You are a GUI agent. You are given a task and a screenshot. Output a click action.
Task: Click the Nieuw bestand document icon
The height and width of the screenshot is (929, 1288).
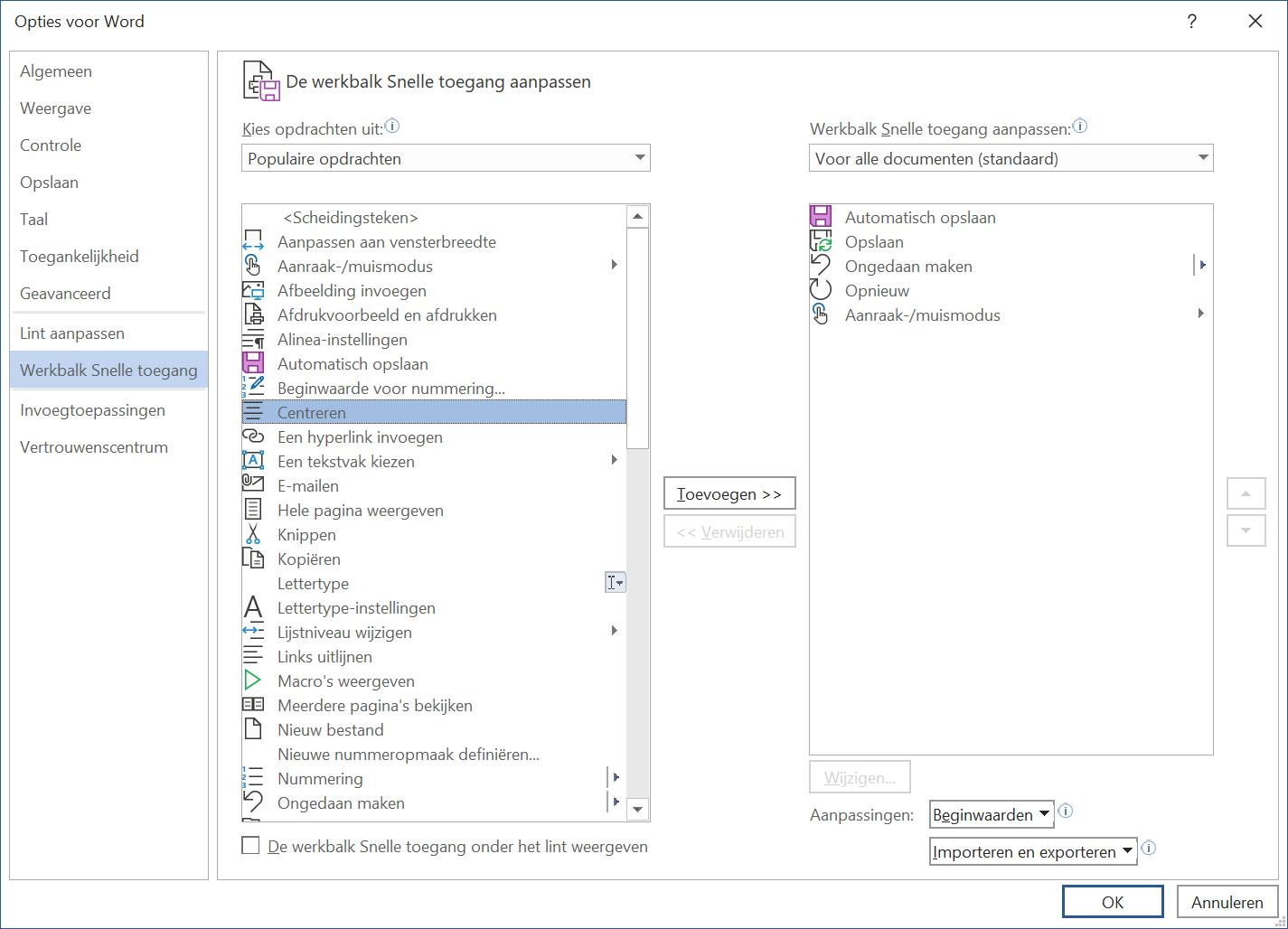tap(253, 730)
